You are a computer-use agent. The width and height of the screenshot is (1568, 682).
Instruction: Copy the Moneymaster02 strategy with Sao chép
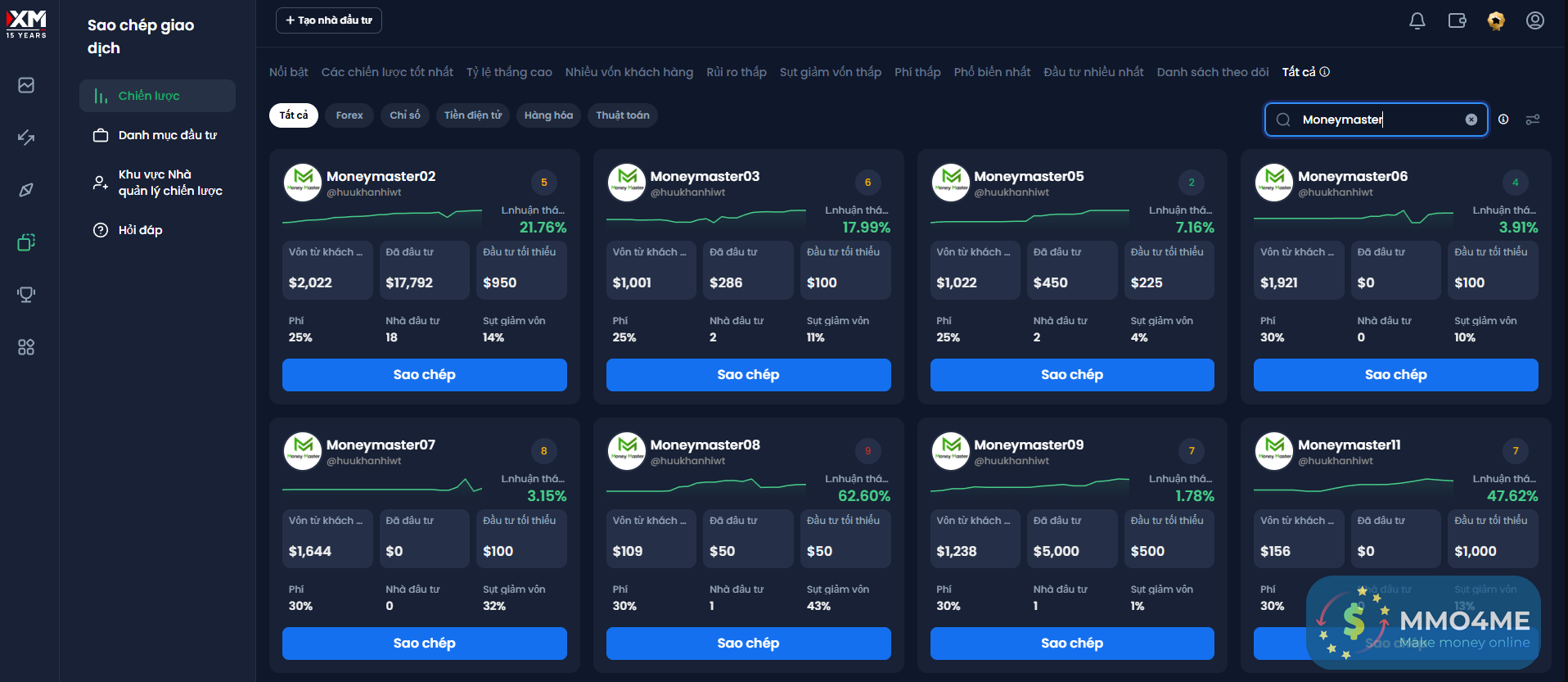click(425, 375)
